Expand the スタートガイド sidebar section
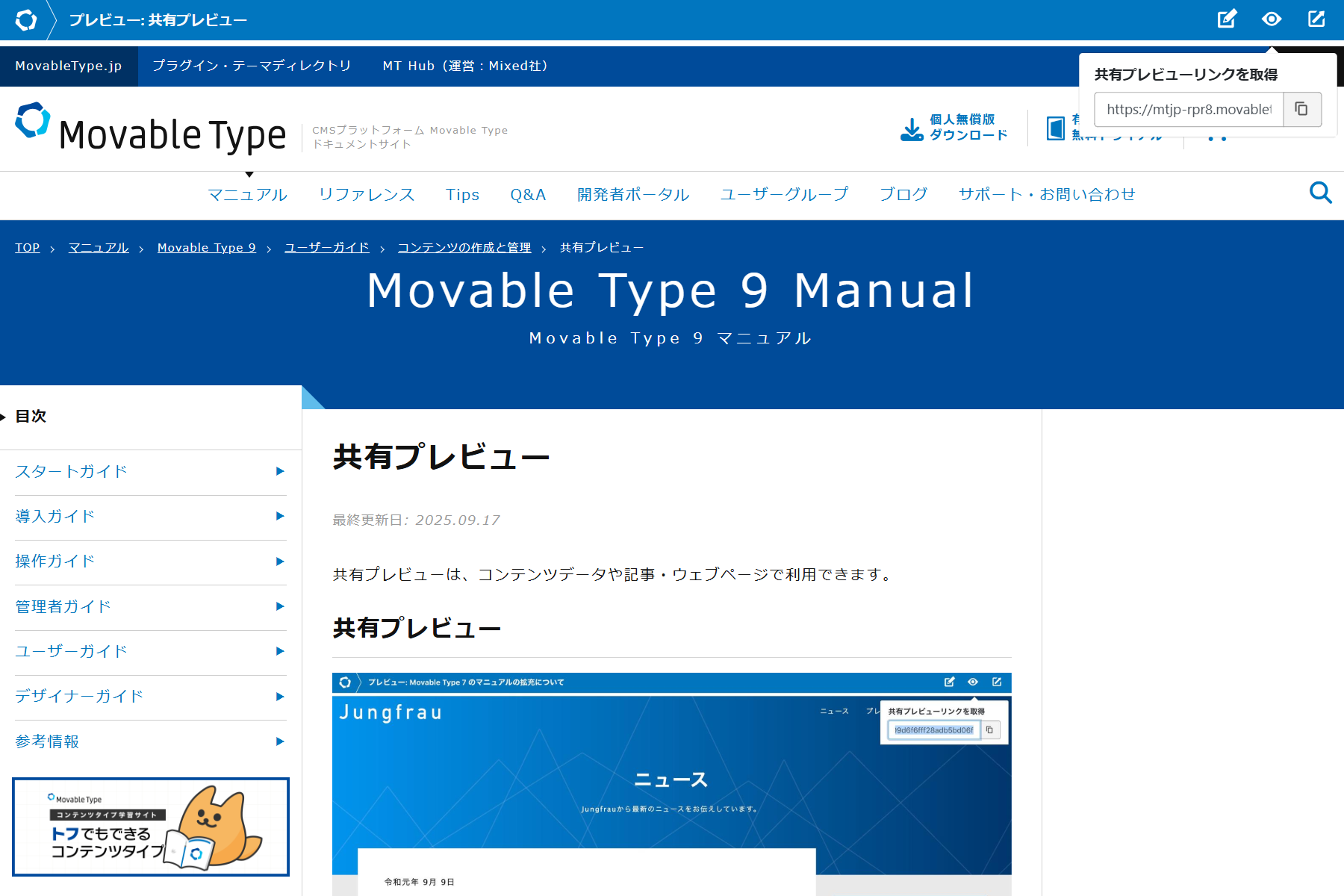This screenshot has width=1344, height=896. click(70, 472)
